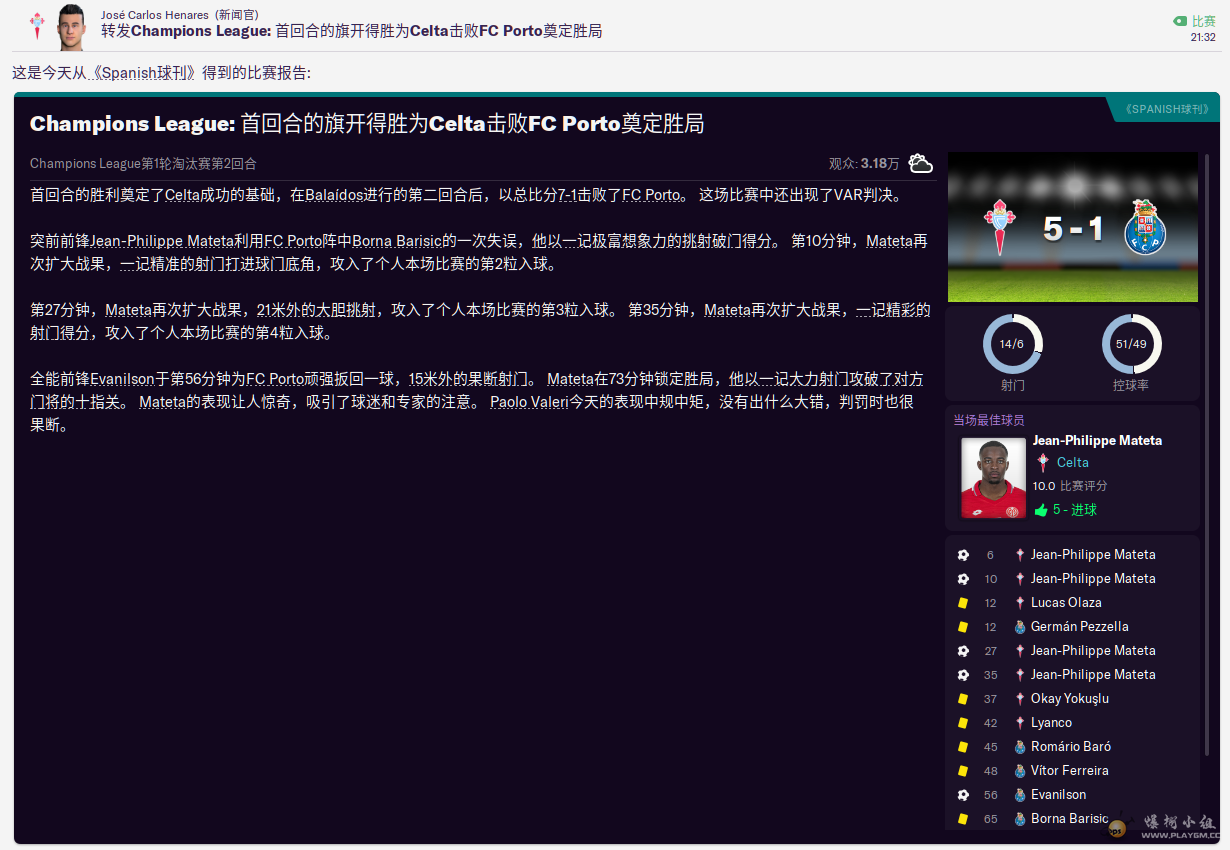The height and width of the screenshot is (850, 1230).
Task: Click the yellow card icon for Vítor Ferreira
Action: point(963,771)
